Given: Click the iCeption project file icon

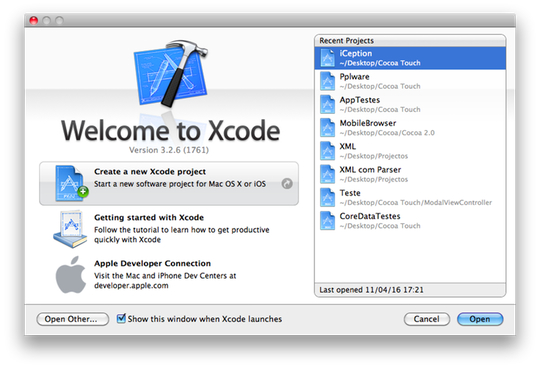Looking at the screenshot, I should pos(327,58).
